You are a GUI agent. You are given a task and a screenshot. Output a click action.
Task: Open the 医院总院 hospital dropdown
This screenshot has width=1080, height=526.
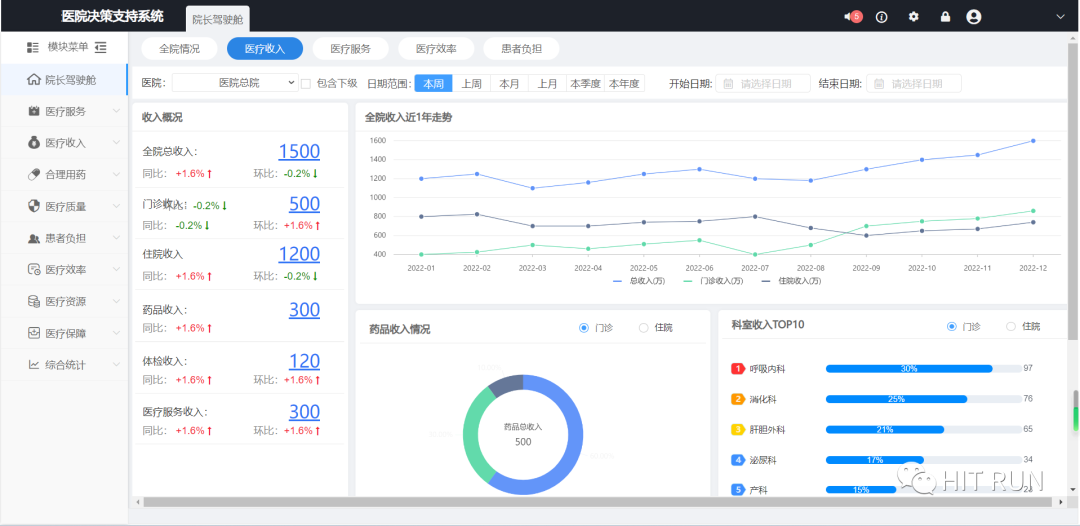click(236, 84)
